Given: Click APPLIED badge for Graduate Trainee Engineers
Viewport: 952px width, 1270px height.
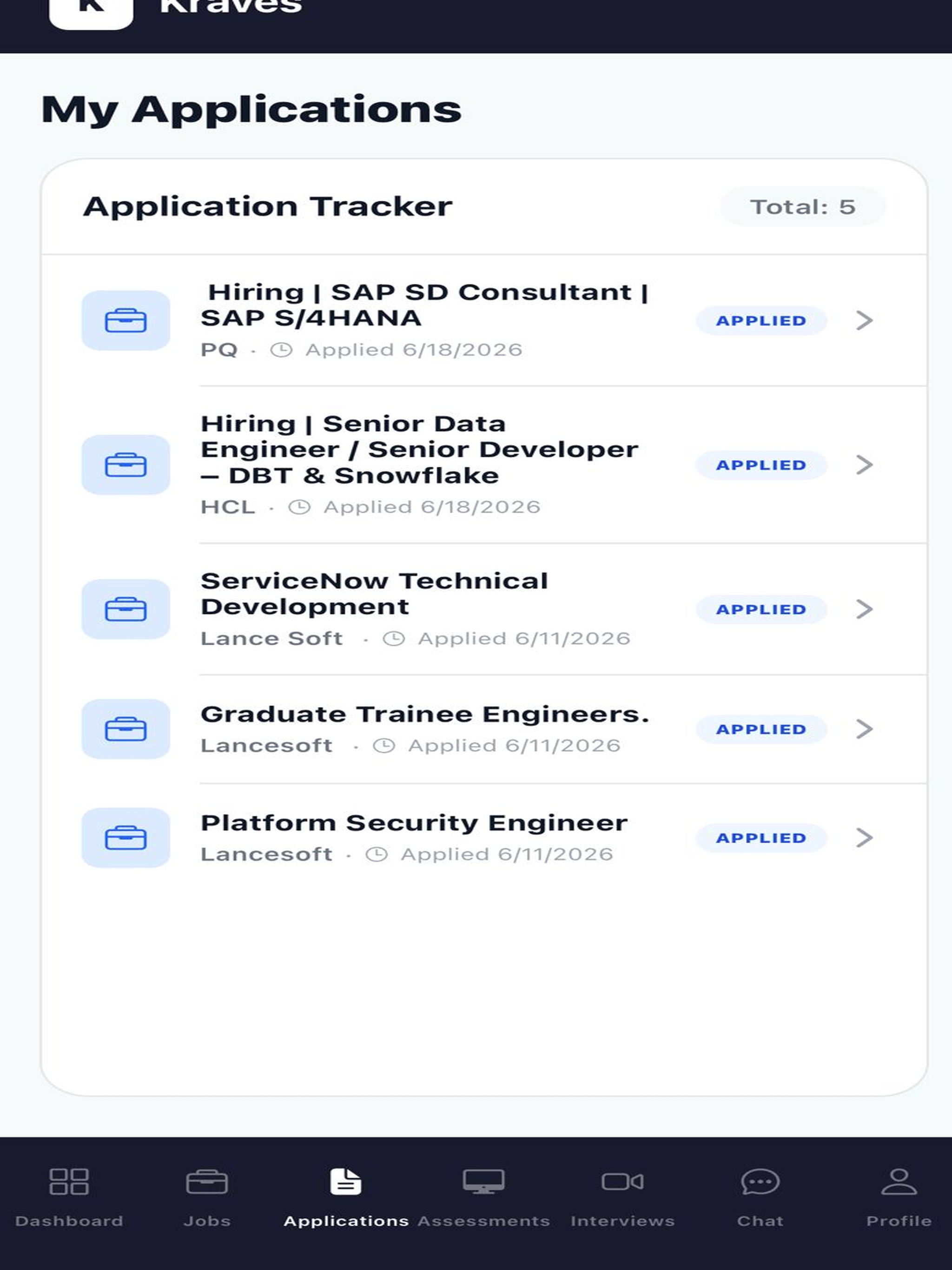Looking at the screenshot, I should pyautogui.click(x=761, y=729).
